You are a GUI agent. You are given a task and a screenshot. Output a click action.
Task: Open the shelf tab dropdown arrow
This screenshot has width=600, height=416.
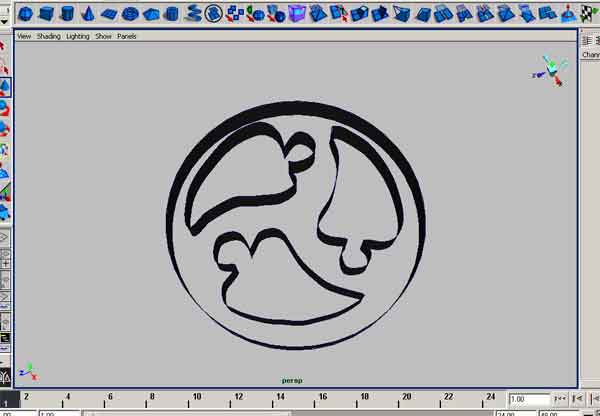pyautogui.click(x=4, y=22)
